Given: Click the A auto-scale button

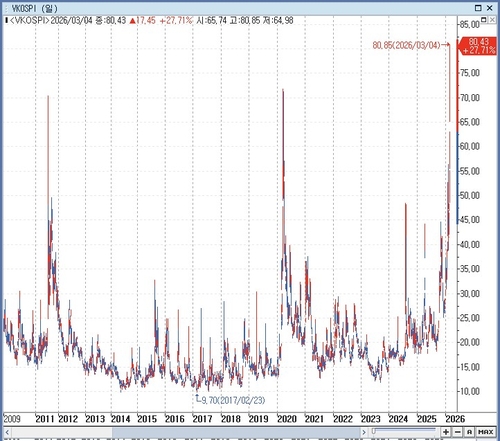Looking at the screenshot, I should (469, 432).
